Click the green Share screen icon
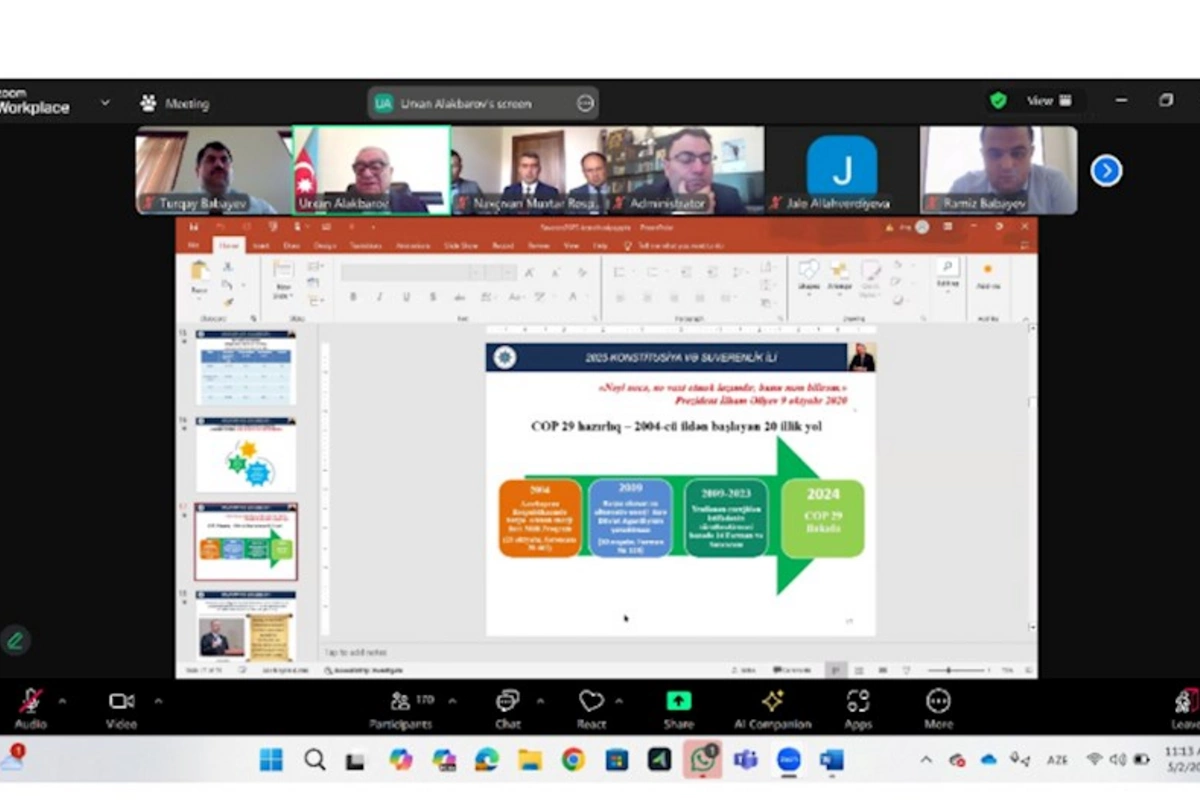Image resolution: width=1200 pixels, height=800 pixels. 679,701
